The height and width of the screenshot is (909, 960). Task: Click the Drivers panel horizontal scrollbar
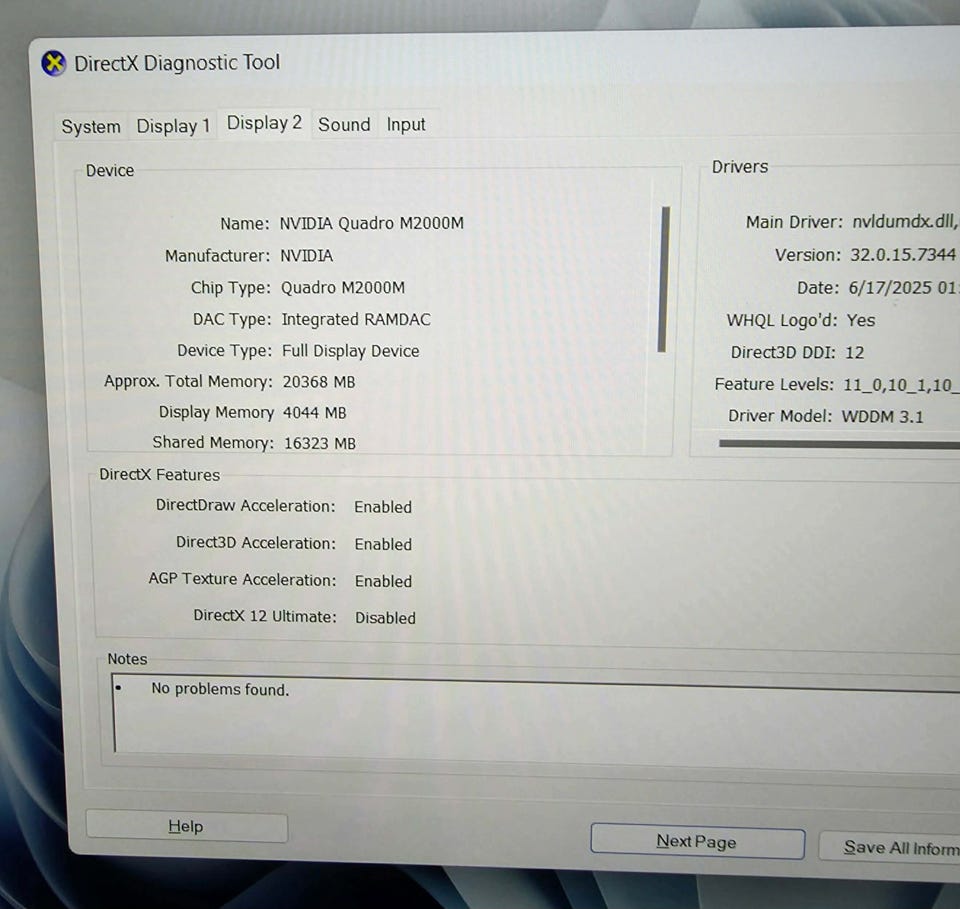click(x=839, y=444)
